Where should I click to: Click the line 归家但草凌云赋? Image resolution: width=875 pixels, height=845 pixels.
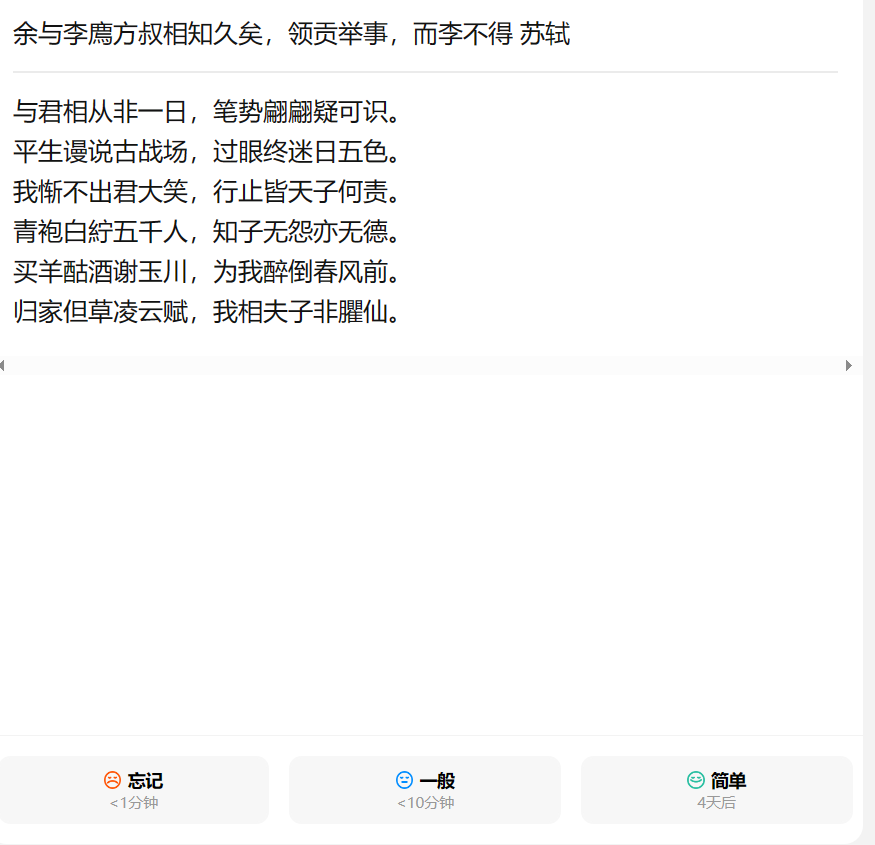tap(100, 311)
